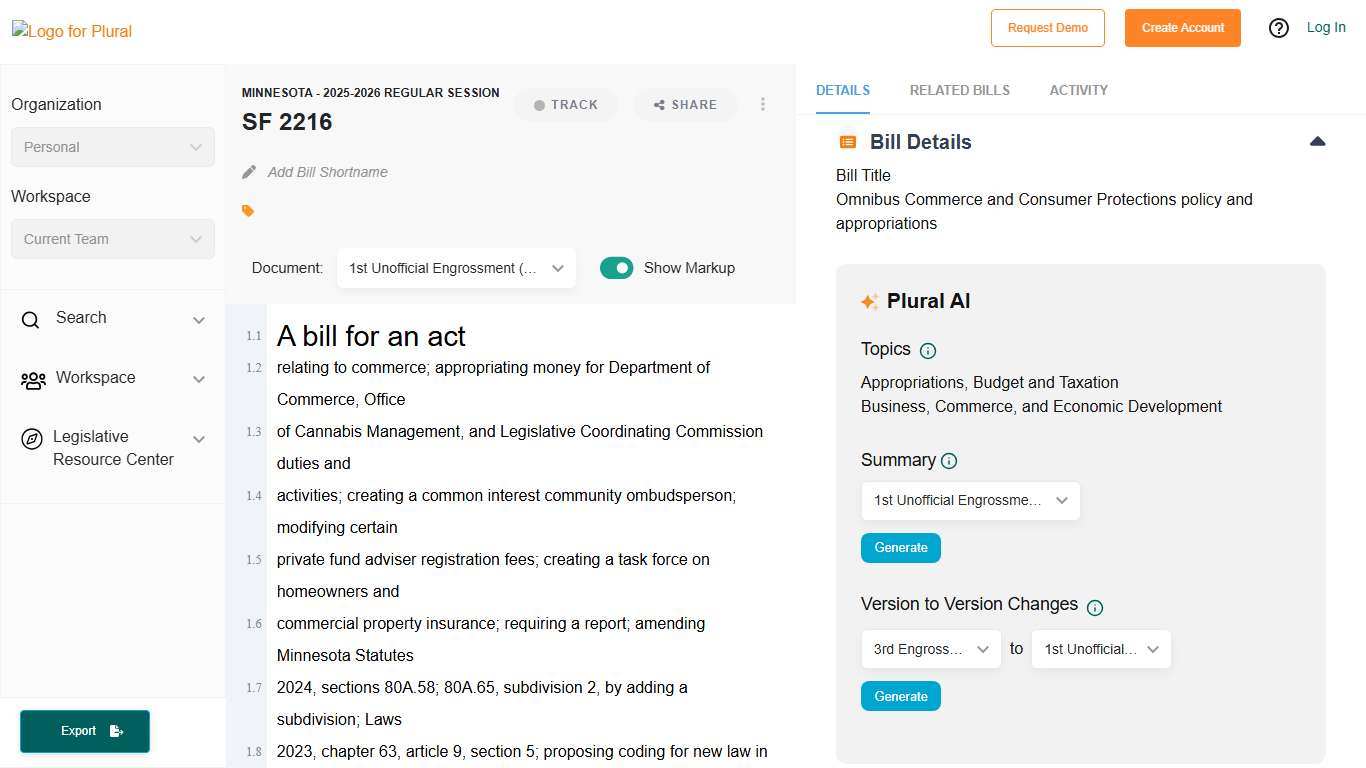Click the Log In link

(x=1326, y=27)
